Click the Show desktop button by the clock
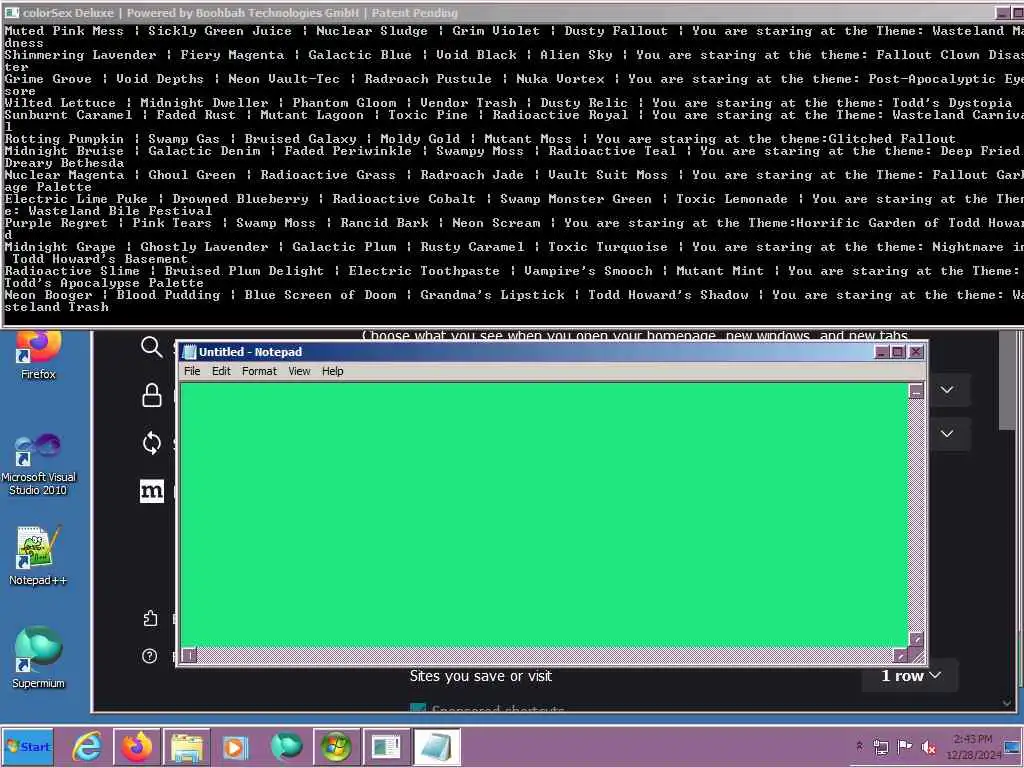Screen dimensions: 1024x768 [1014, 746]
